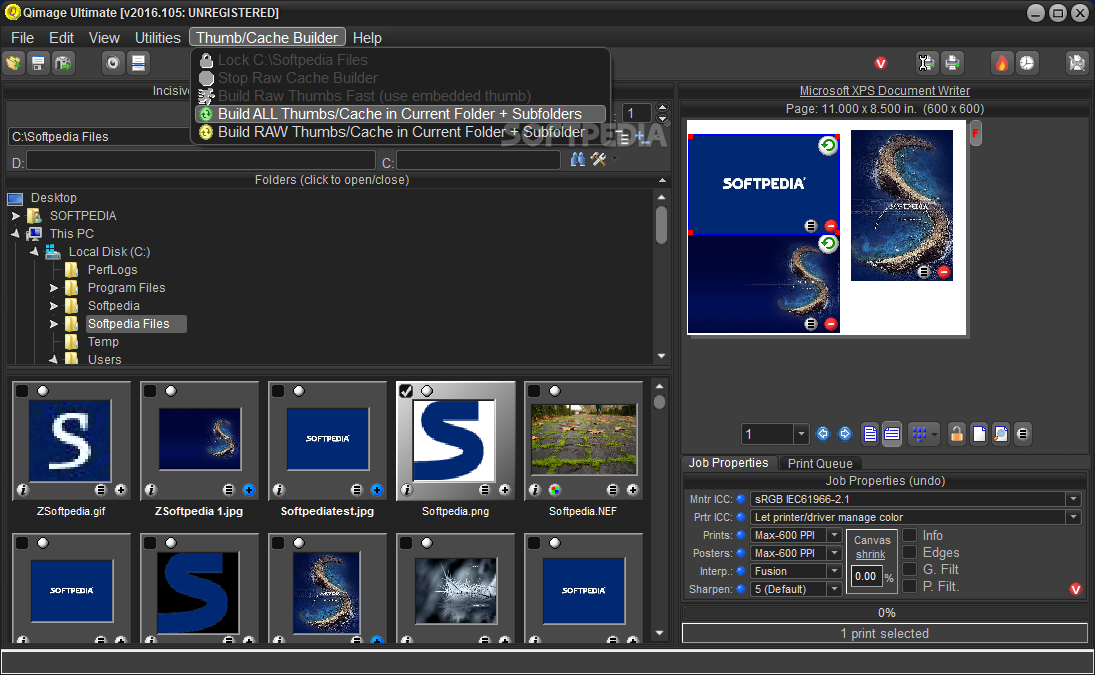Switch to the Print Queue tab
The width and height of the screenshot is (1095, 675).
click(820, 463)
